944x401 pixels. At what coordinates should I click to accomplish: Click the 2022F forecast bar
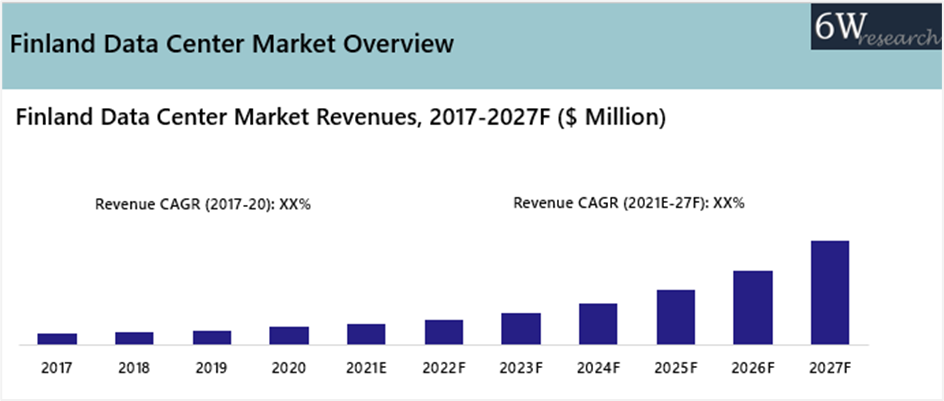(444, 332)
